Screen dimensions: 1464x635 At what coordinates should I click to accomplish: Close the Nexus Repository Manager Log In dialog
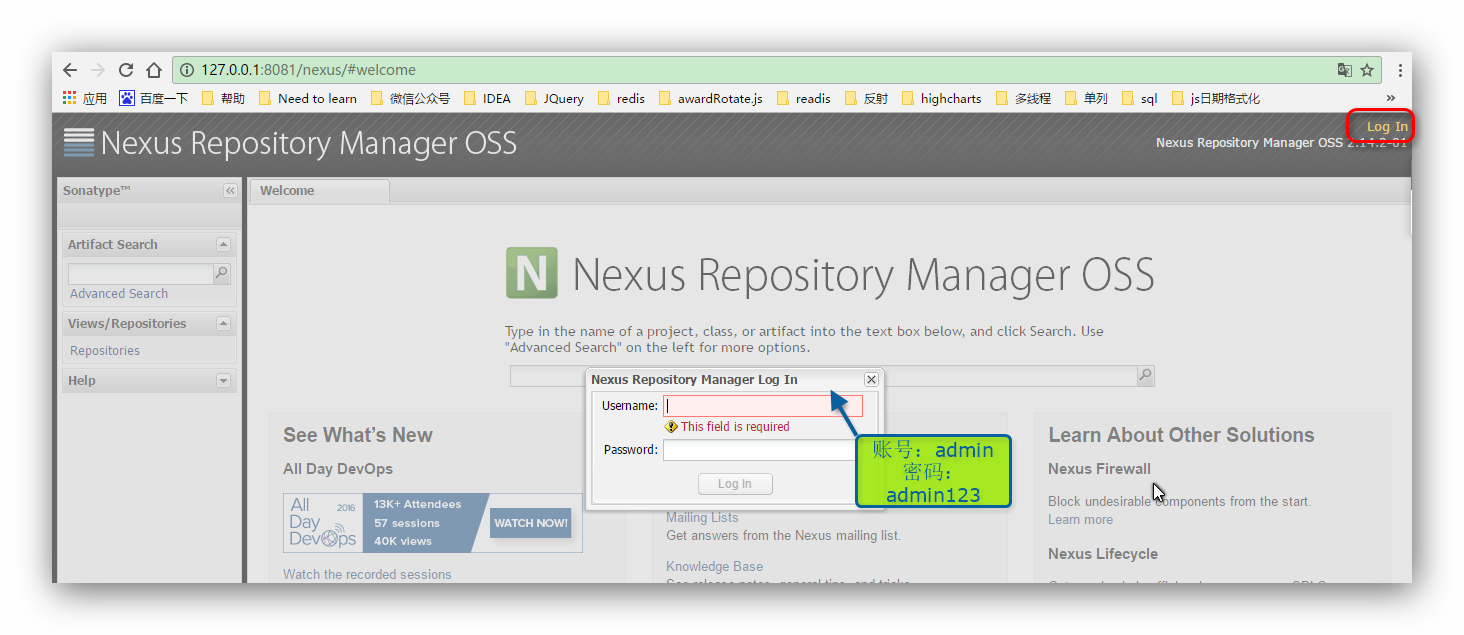click(871, 380)
